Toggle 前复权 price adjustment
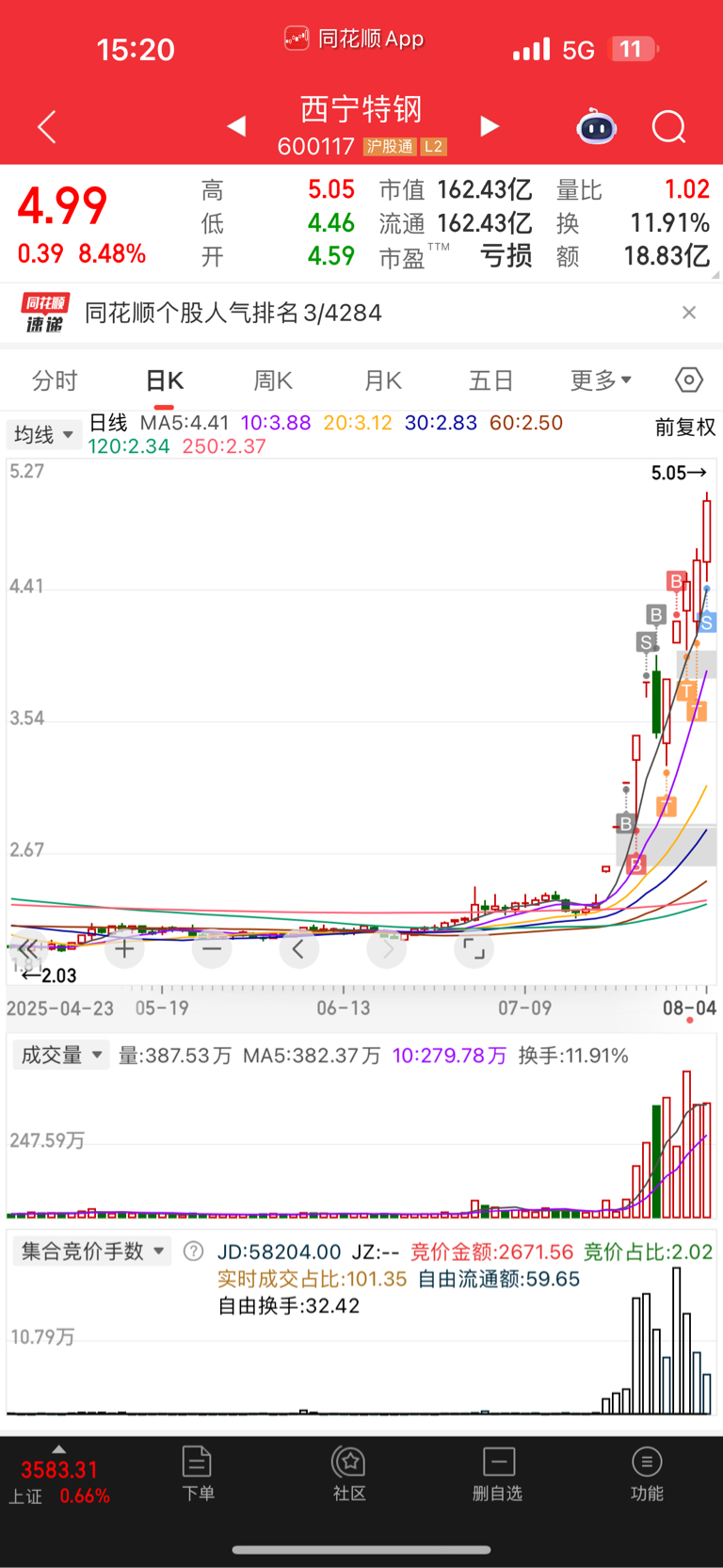Screen dimensions: 723x1568 (685, 428)
